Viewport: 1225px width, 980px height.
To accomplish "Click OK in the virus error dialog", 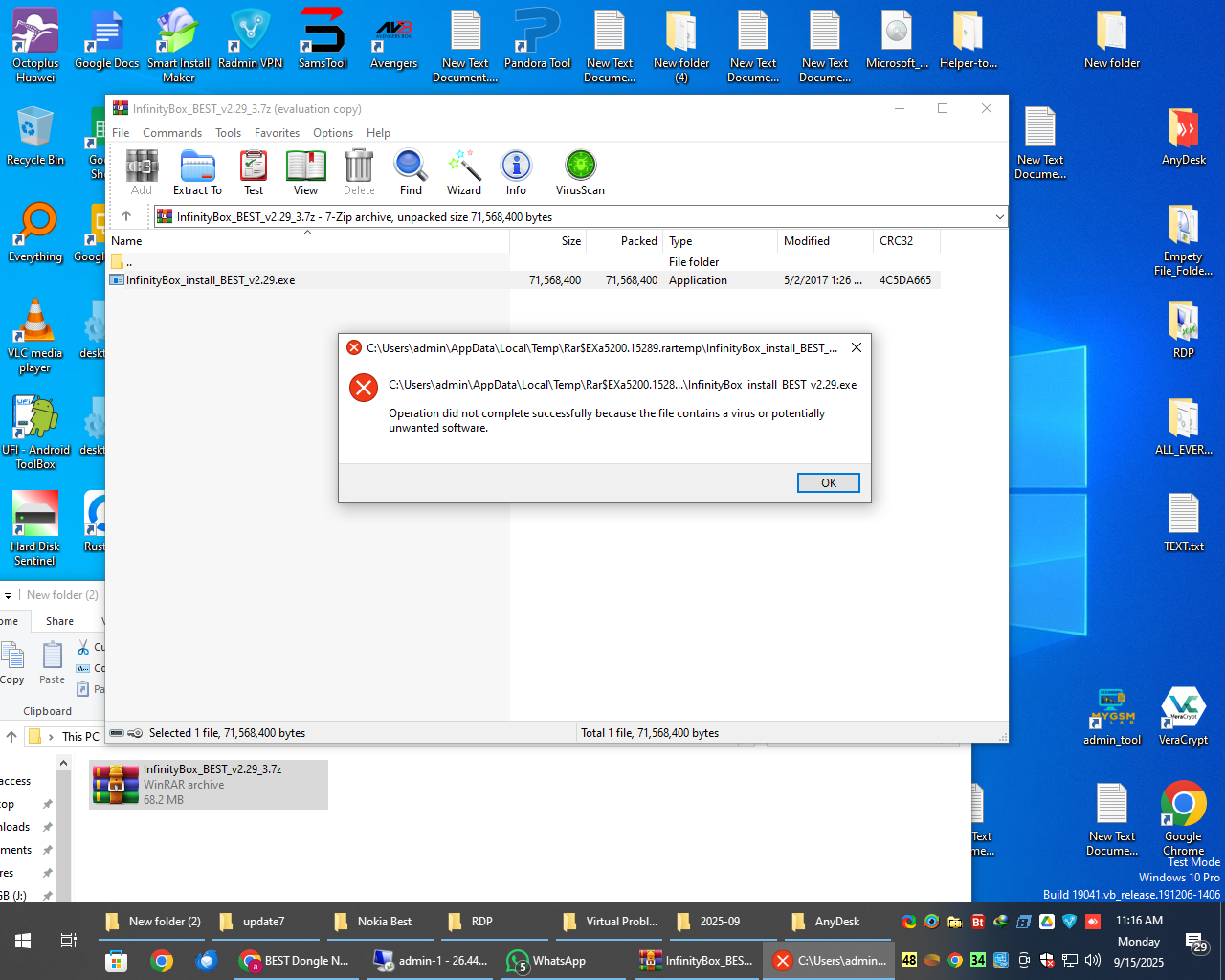I will pos(829,483).
